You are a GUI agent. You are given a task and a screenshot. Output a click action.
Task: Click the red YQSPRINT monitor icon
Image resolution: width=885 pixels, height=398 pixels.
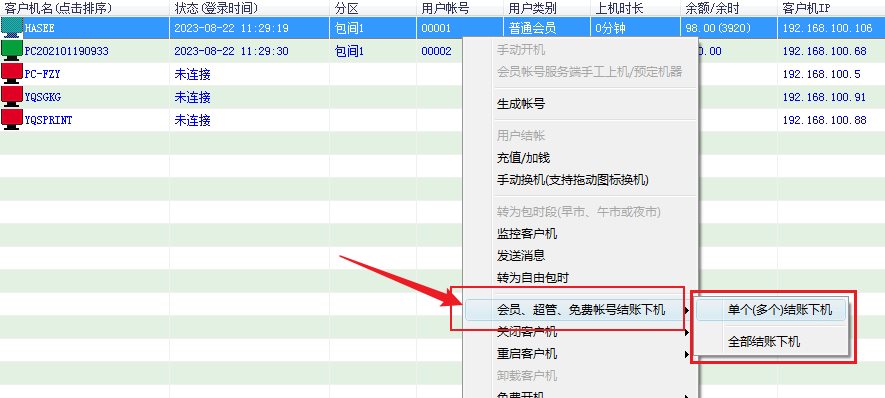[x=11, y=120]
